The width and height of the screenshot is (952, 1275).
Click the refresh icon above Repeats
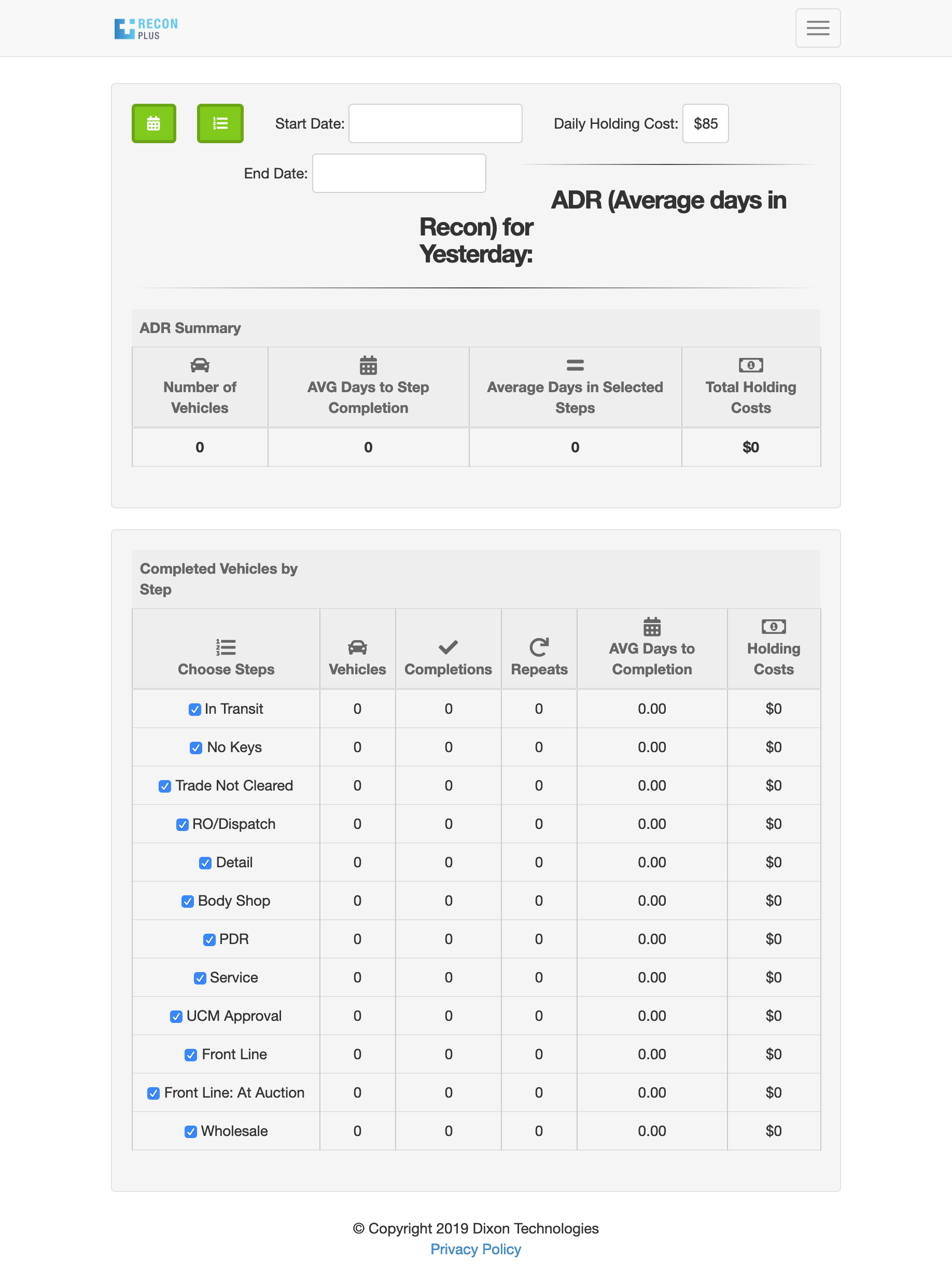[x=539, y=647]
